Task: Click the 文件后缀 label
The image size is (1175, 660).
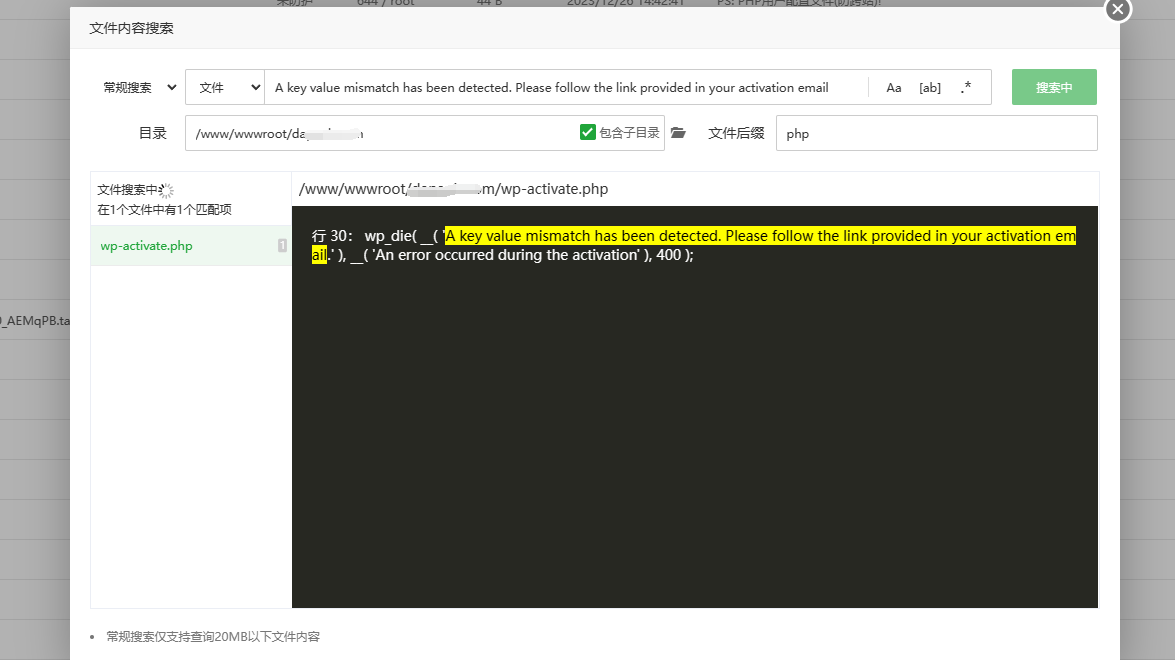Action: click(x=736, y=133)
